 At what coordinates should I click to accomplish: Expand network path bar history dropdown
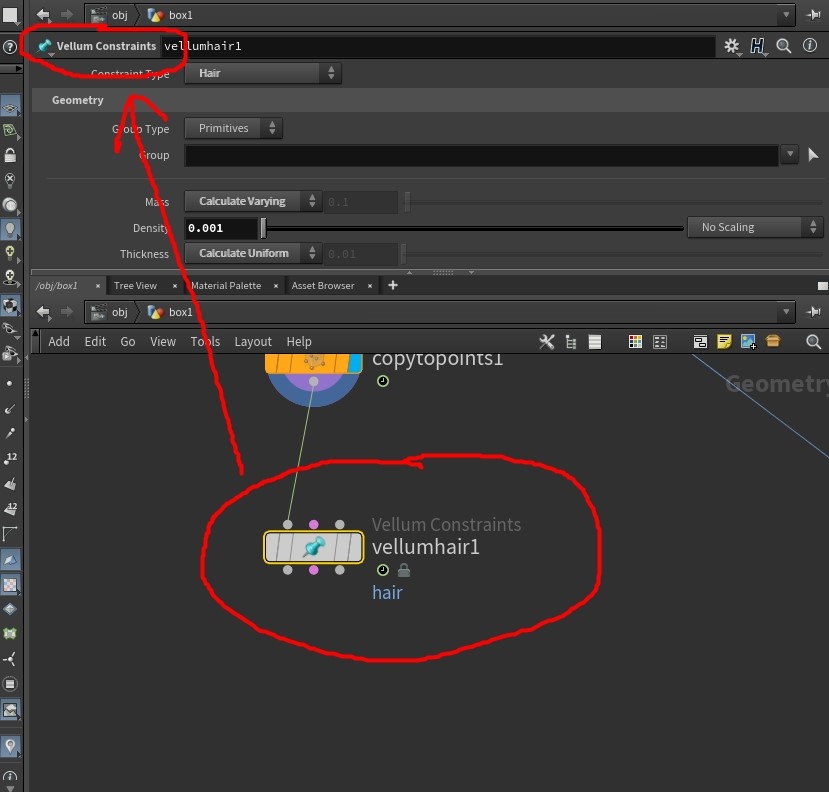coord(786,311)
